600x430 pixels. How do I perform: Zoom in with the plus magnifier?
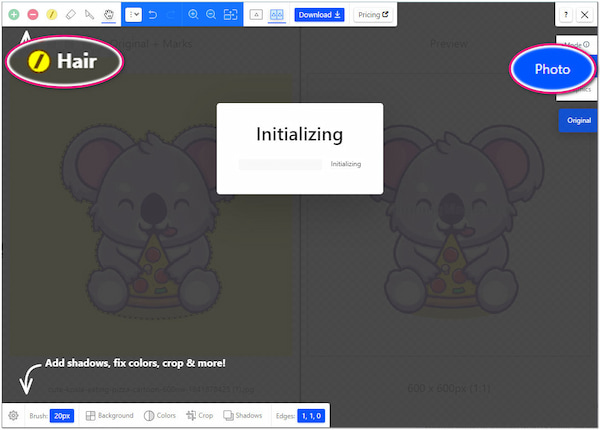pos(193,15)
